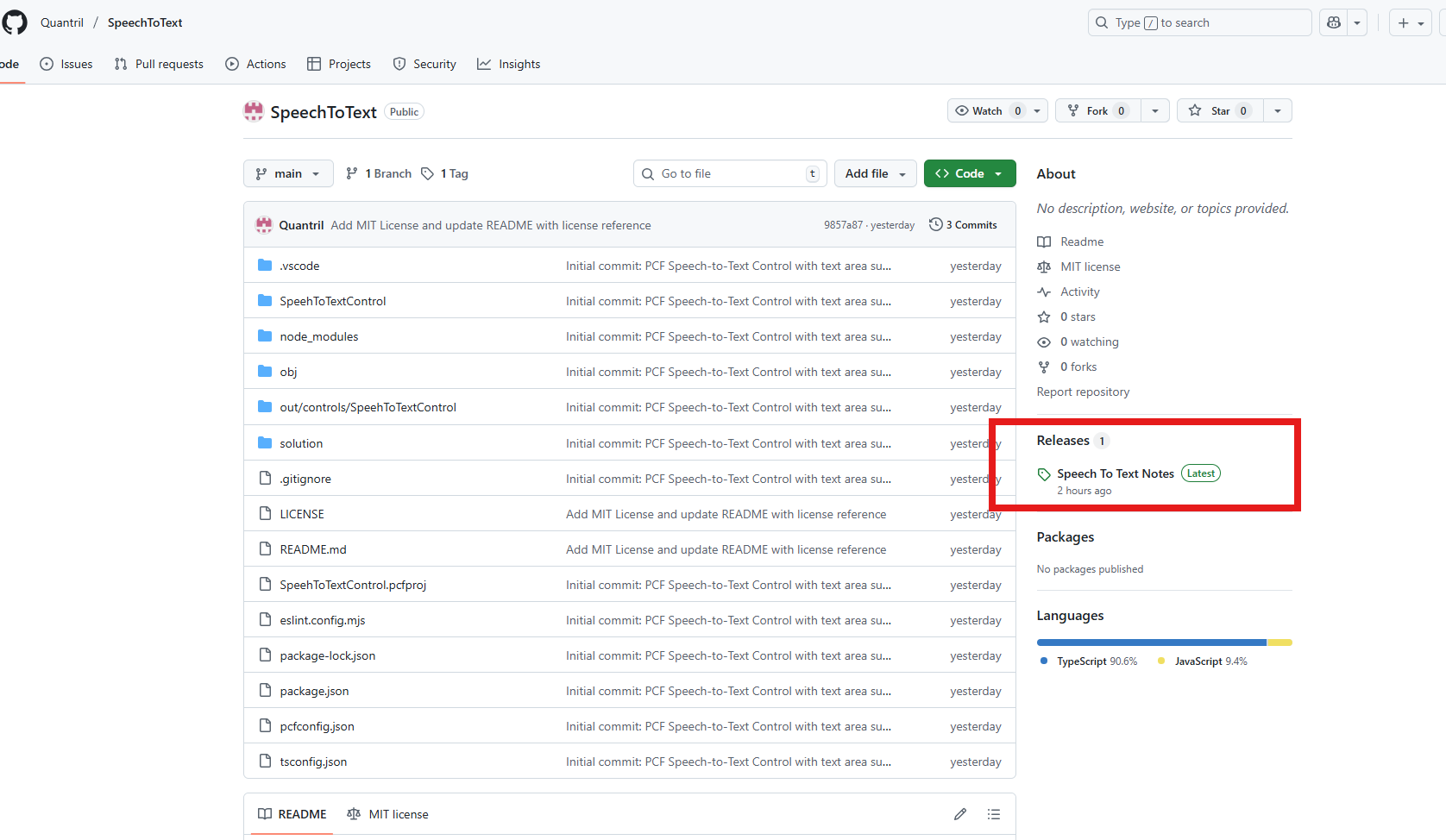Open the green Code dropdown
The width and height of the screenshot is (1446, 840).
(969, 173)
